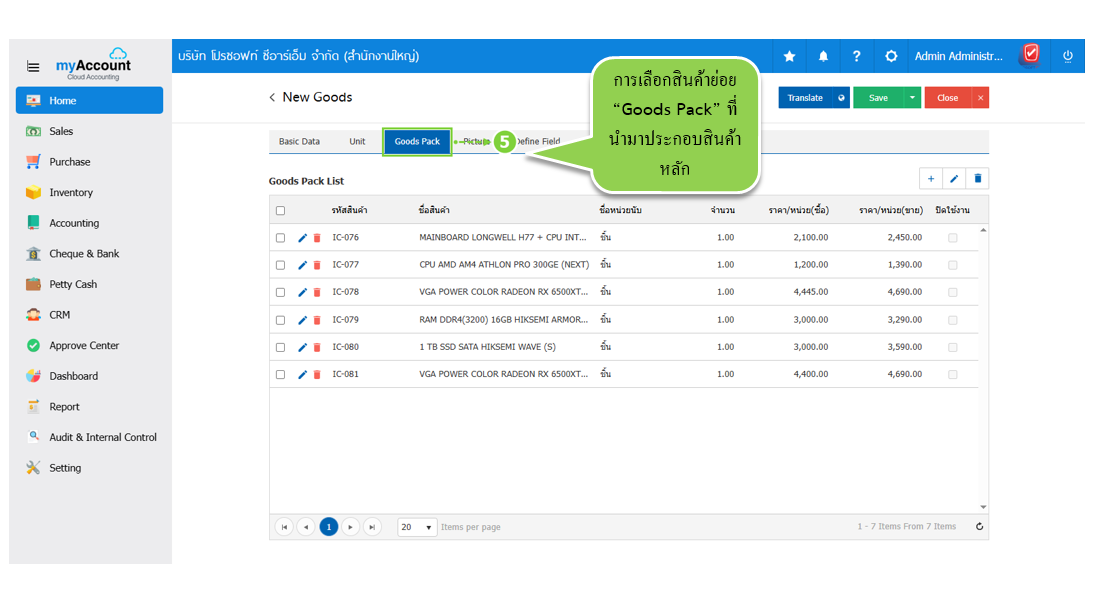Click the help question mark icon

tap(857, 56)
